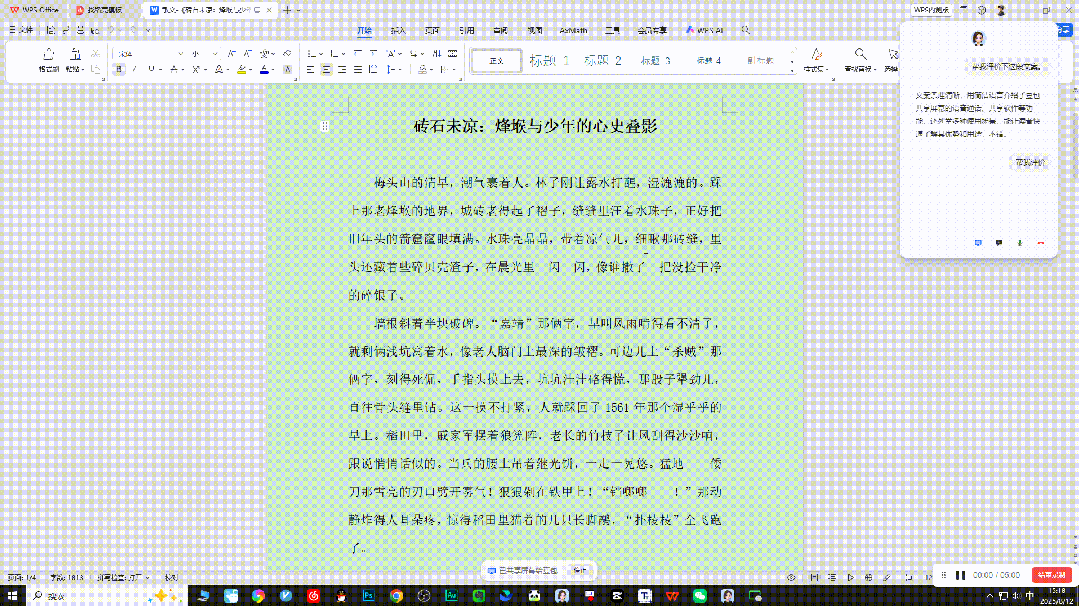Justify the paragraph text
This screenshot has height=606, width=1079.
[358, 69]
